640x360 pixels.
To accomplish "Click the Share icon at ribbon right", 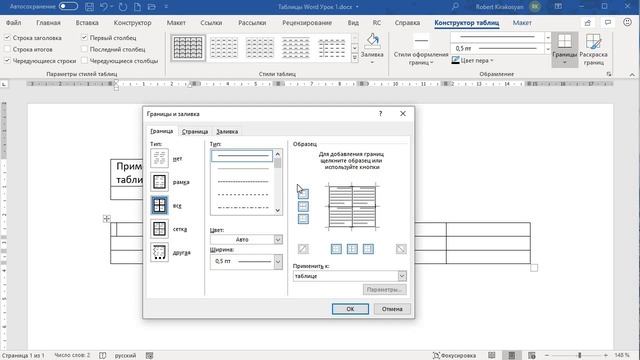I will (588, 23).
